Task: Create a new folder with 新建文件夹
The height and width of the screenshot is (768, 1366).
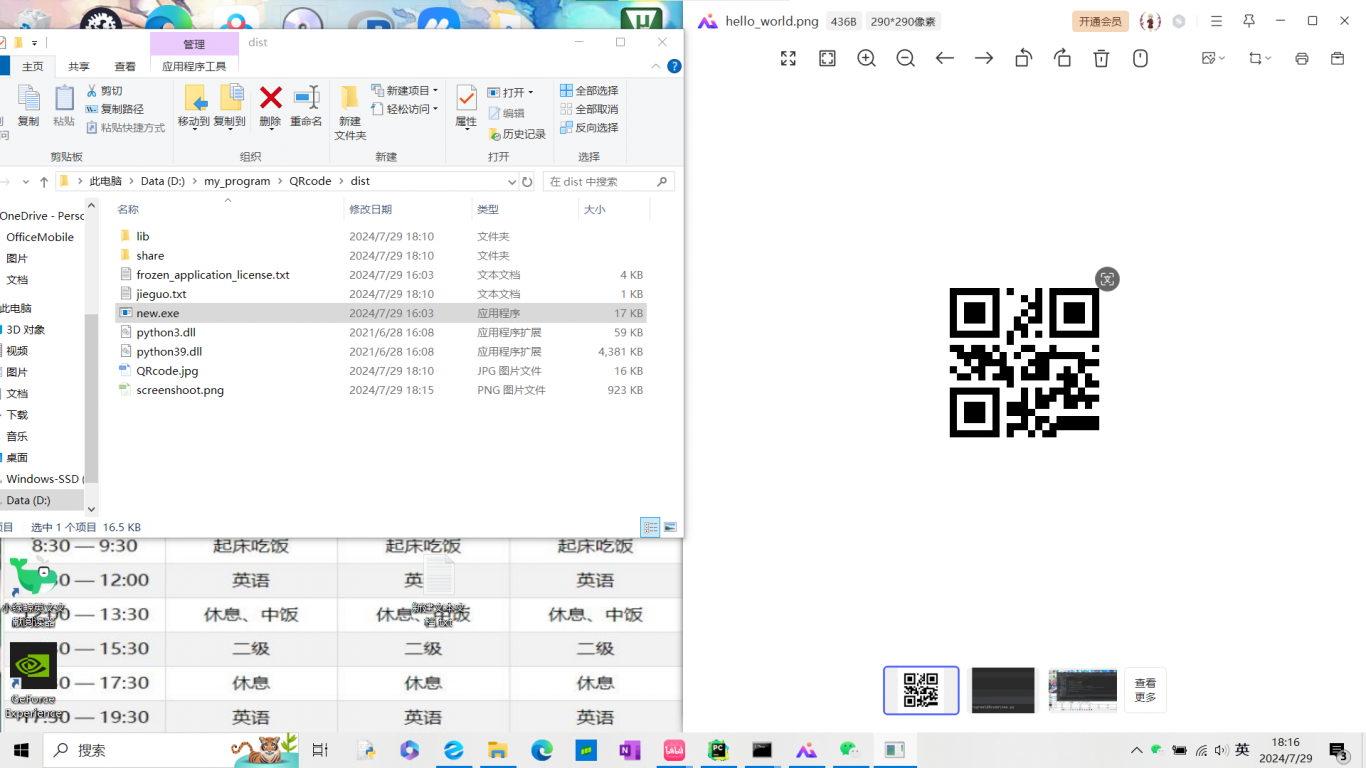Action: 350,112
